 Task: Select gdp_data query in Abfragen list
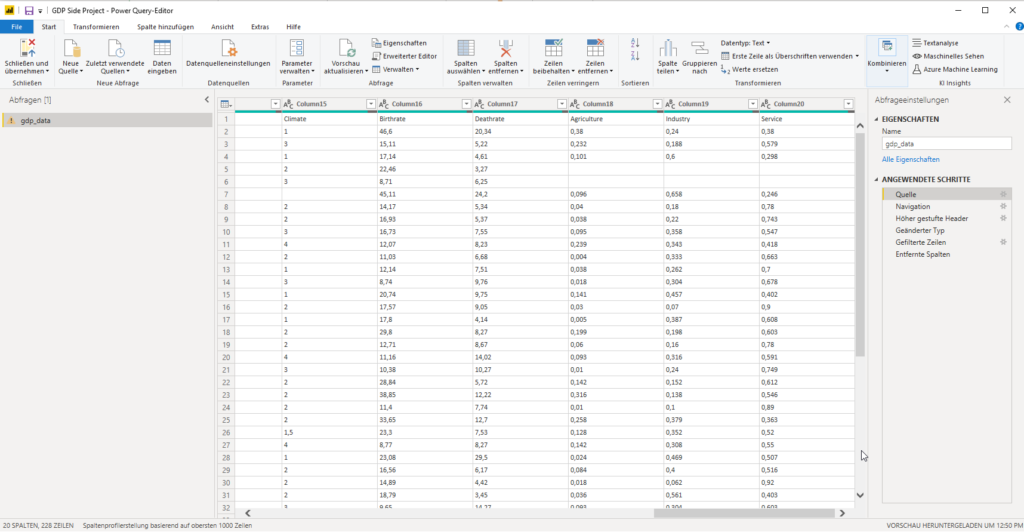tap(106, 121)
